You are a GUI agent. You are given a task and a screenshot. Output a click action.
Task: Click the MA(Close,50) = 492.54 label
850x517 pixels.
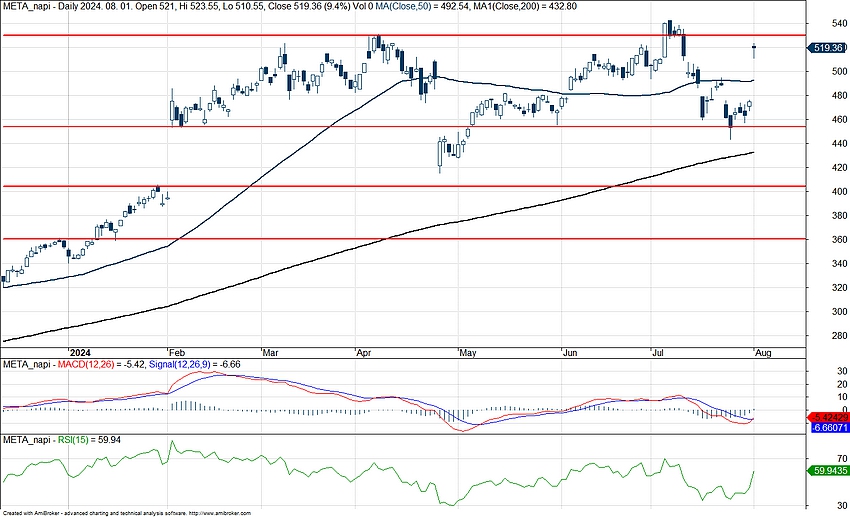(x=423, y=6)
